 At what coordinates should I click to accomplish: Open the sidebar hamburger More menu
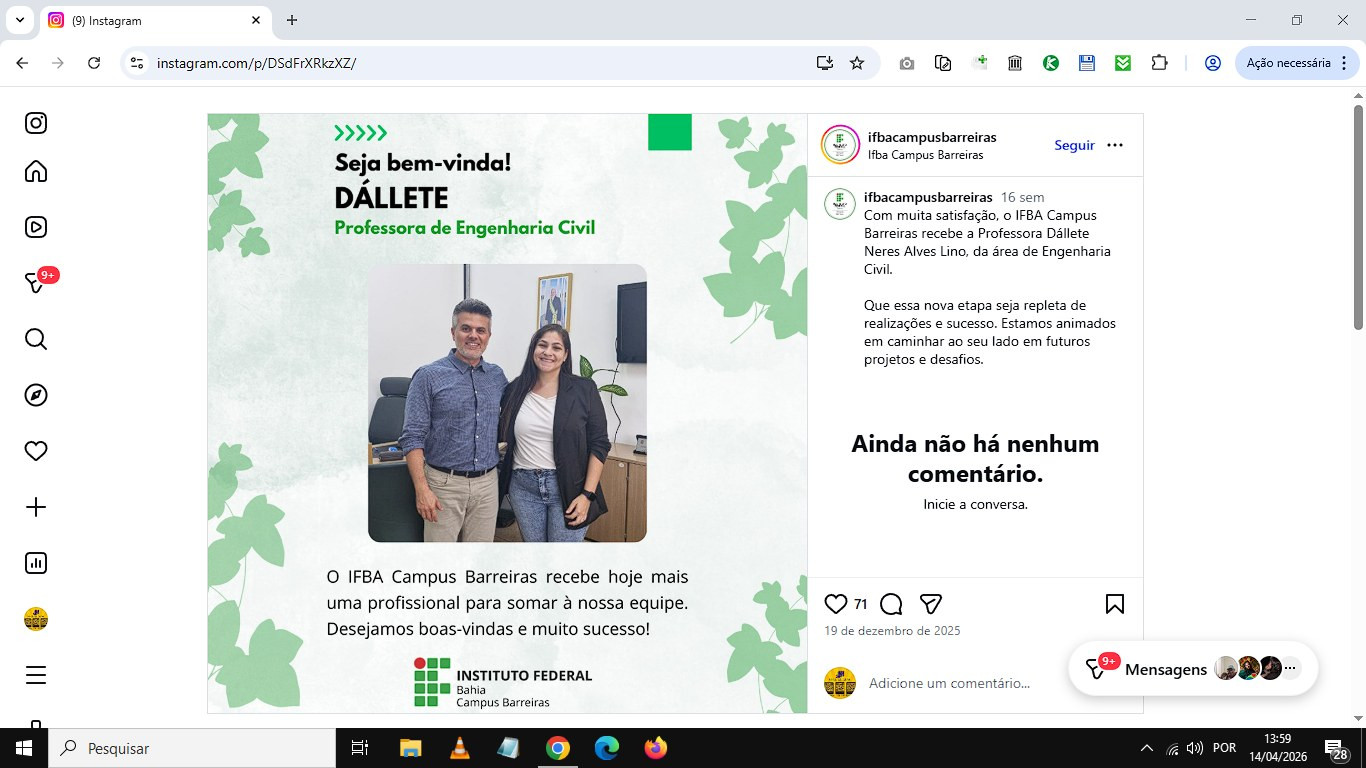pos(36,675)
